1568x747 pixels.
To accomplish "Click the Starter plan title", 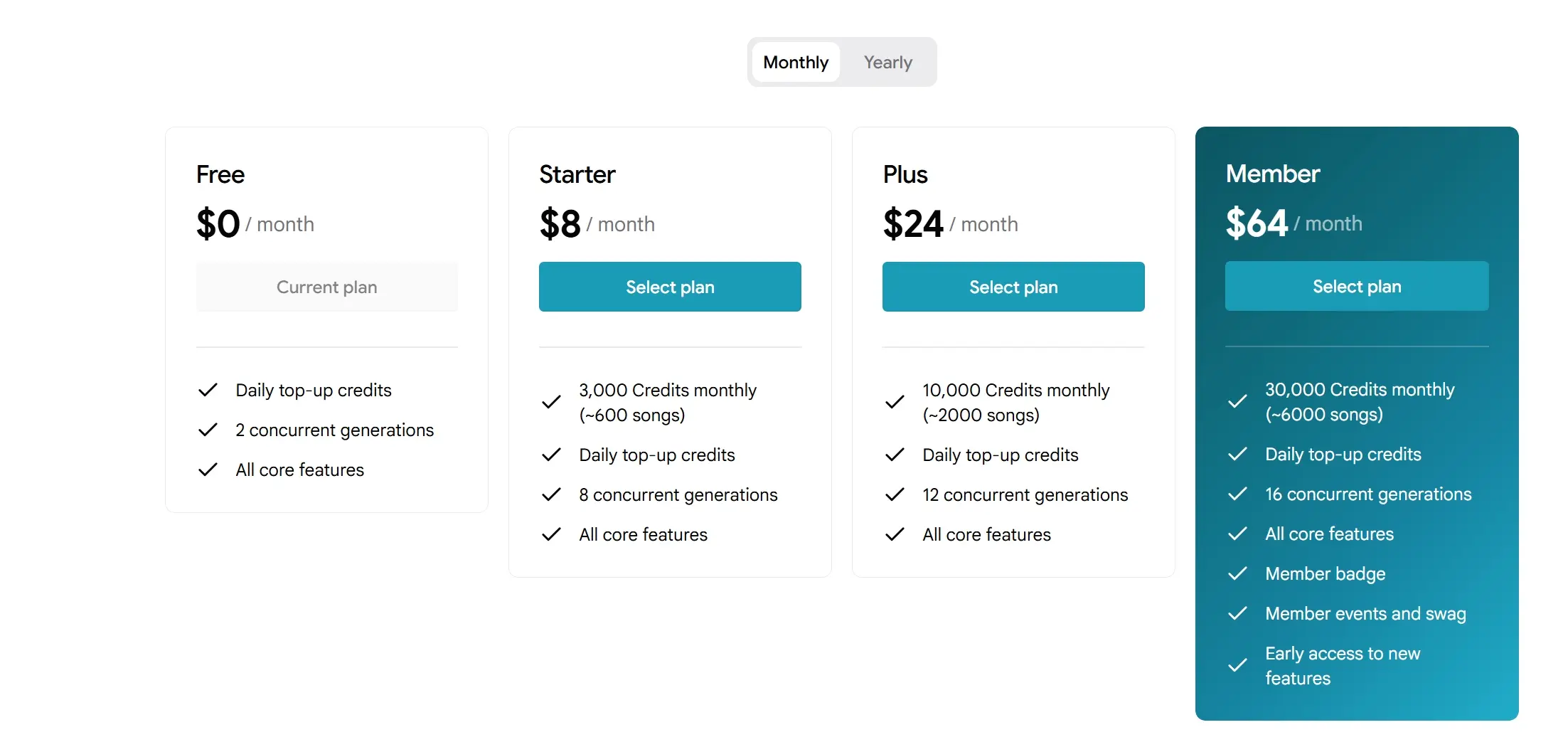I will [577, 174].
